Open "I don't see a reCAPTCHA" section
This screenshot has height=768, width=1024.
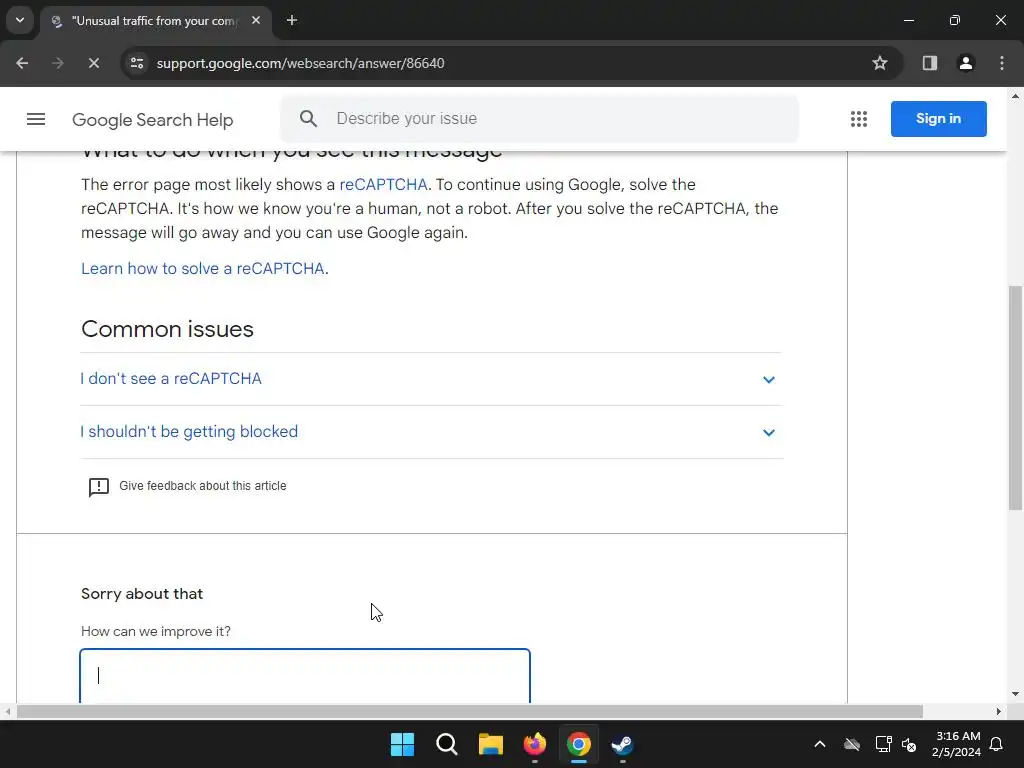pos(431,379)
